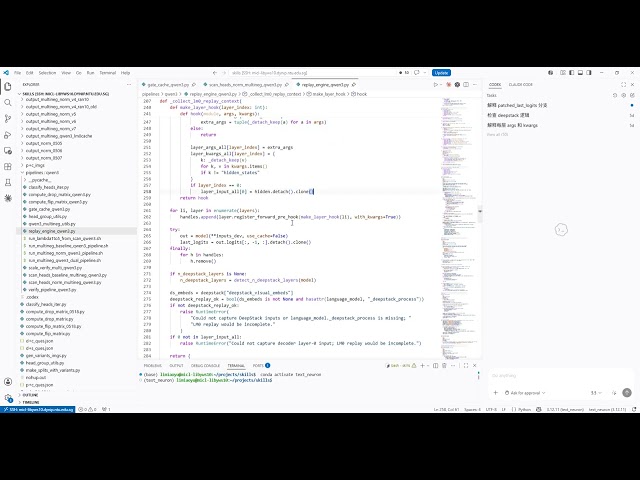The height and width of the screenshot is (480, 640).
Task: Open Explorer views ellipsis menu
Action: coord(129,84)
